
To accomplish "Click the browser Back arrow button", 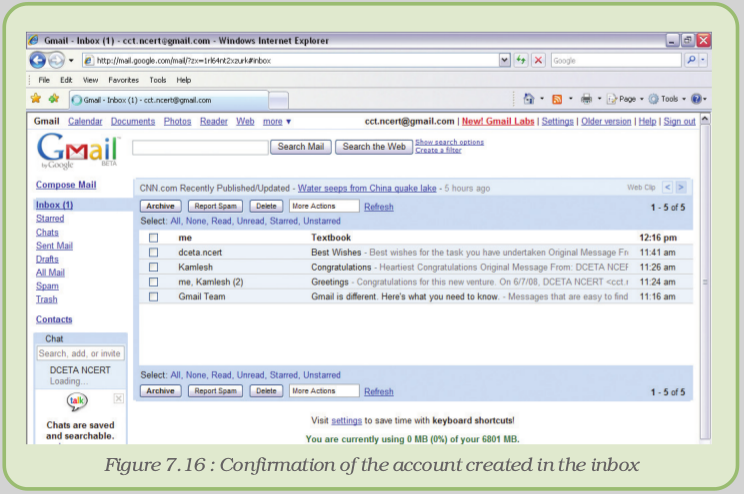I will pos(38,60).
